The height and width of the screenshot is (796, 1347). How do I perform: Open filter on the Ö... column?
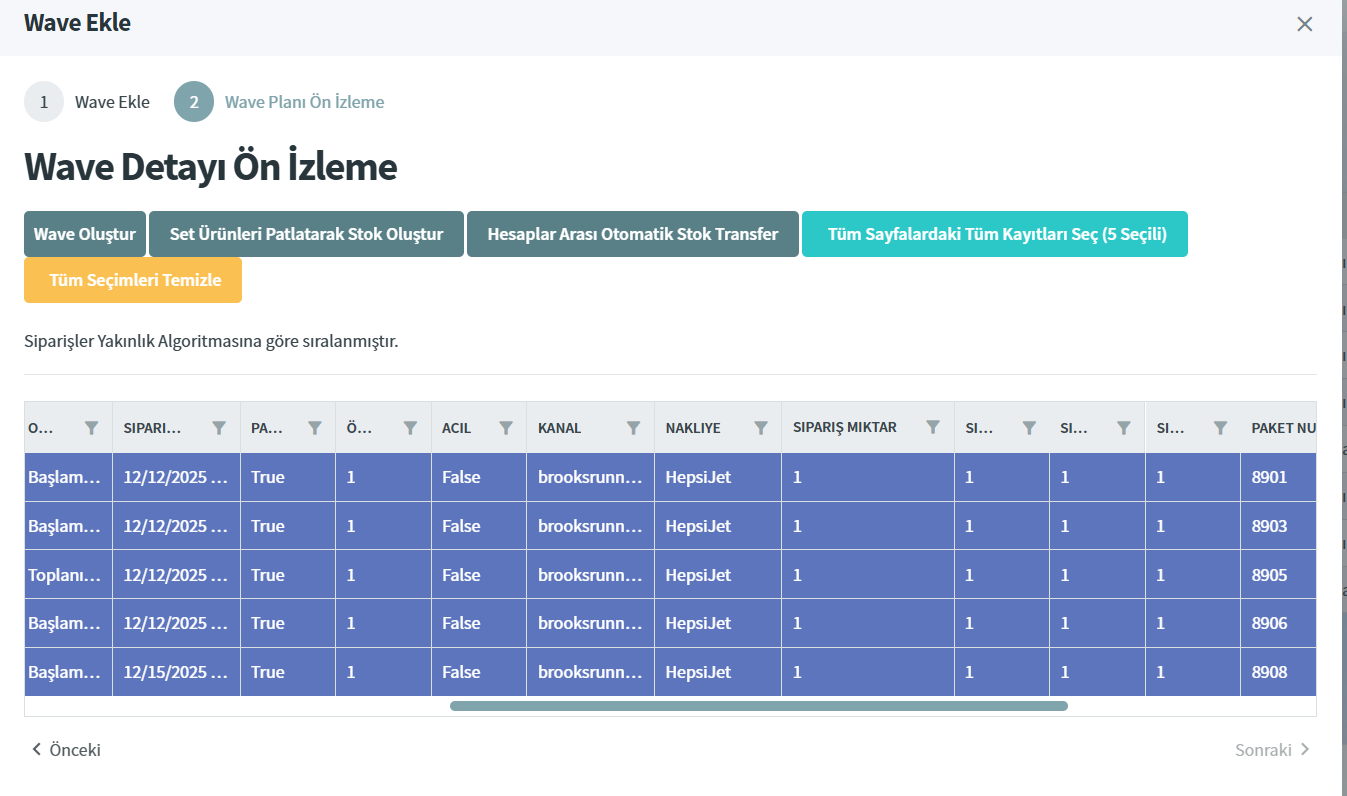(x=410, y=428)
